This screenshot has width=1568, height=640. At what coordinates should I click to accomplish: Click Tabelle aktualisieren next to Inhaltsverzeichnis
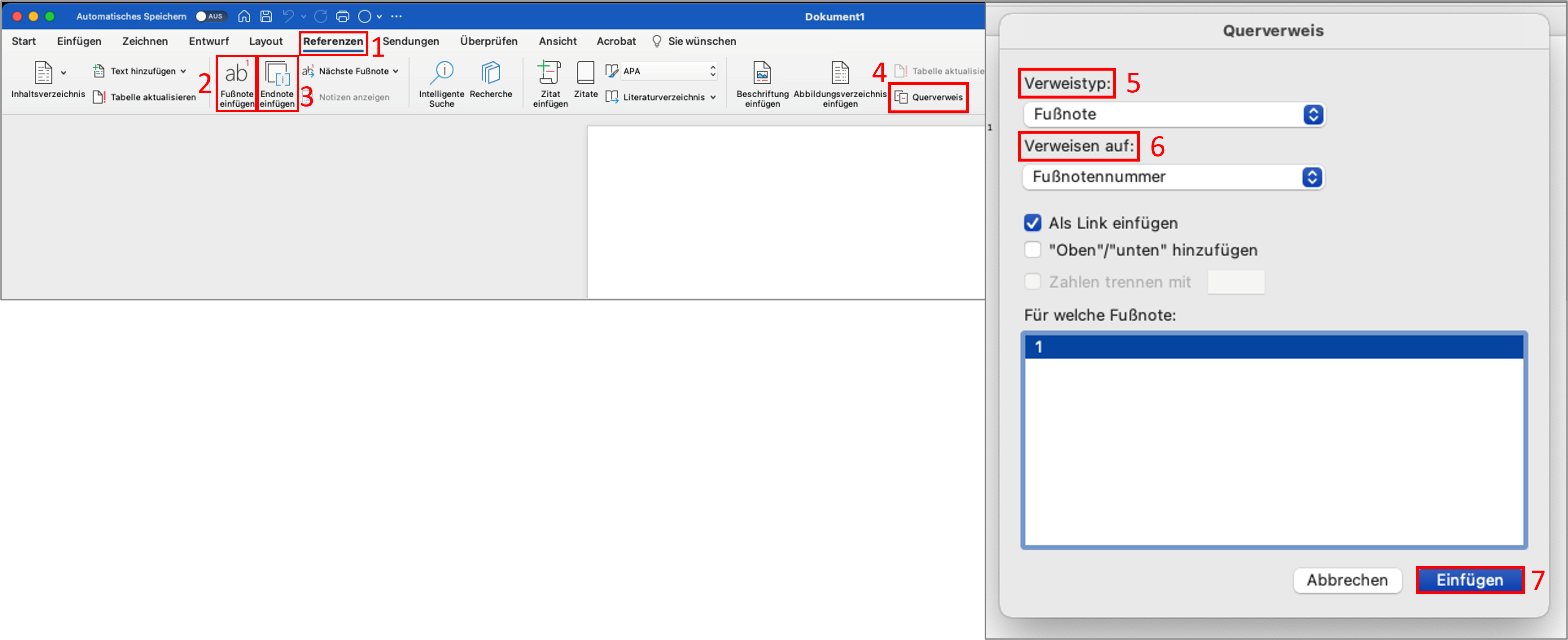(x=145, y=97)
